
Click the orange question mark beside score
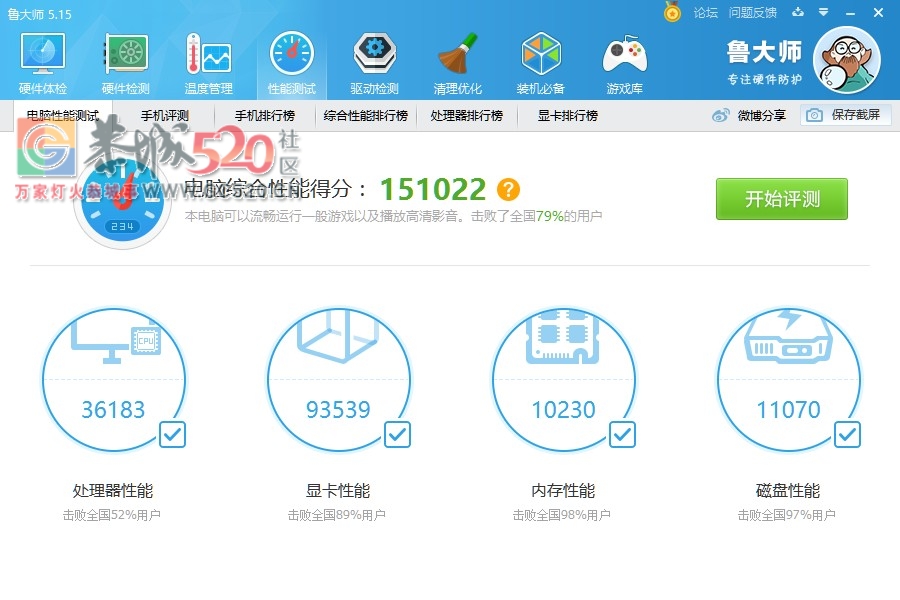tap(509, 189)
